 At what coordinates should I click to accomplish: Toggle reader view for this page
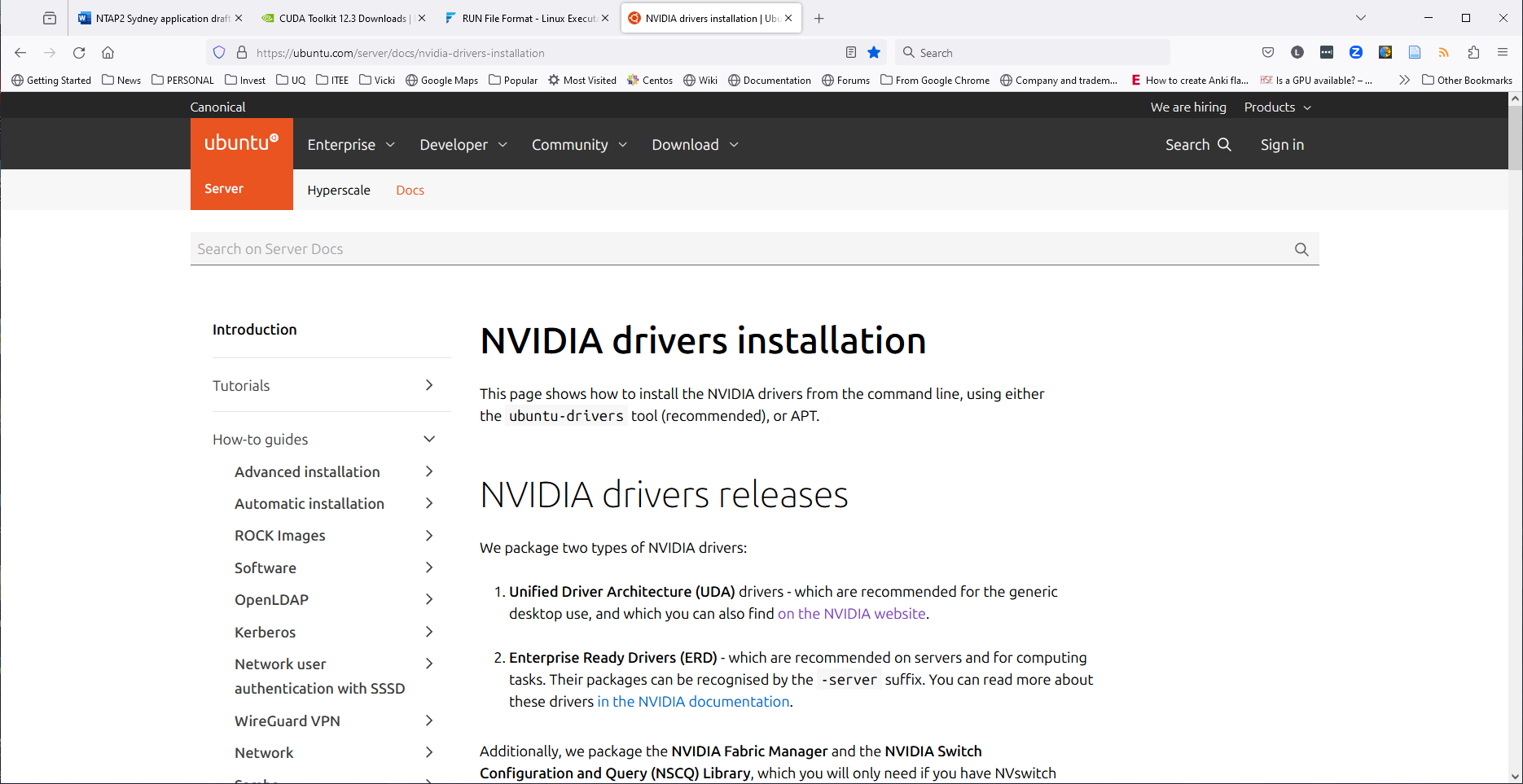pos(851,53)
